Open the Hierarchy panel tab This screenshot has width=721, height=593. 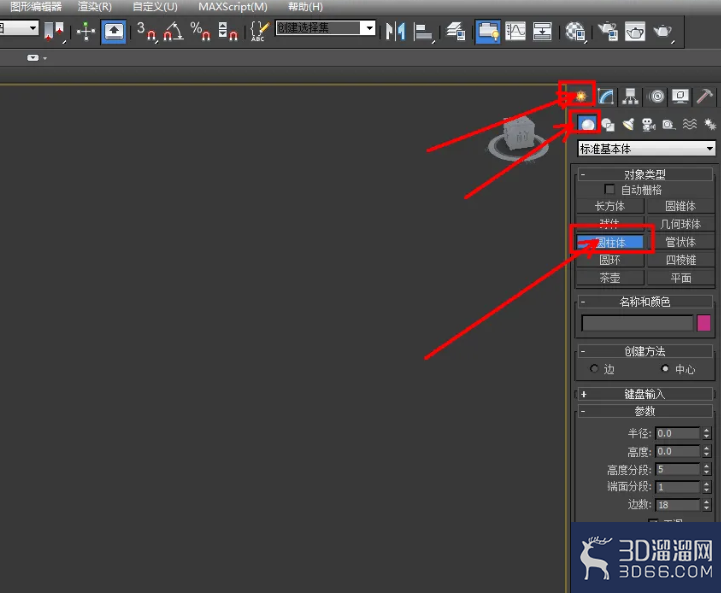tap(630, 96)
